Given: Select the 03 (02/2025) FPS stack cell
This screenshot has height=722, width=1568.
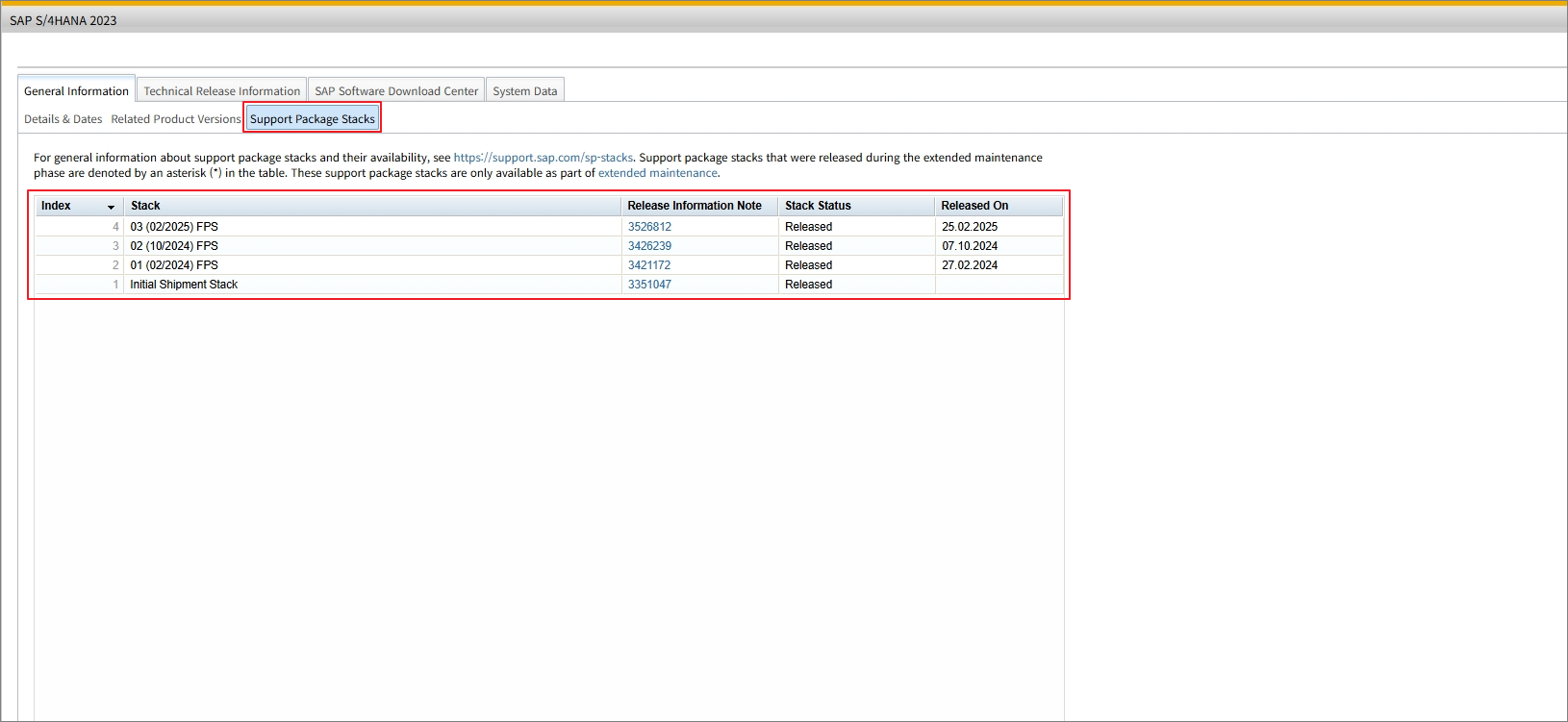Looking at the screenshot, I should [x=372, y=227].
